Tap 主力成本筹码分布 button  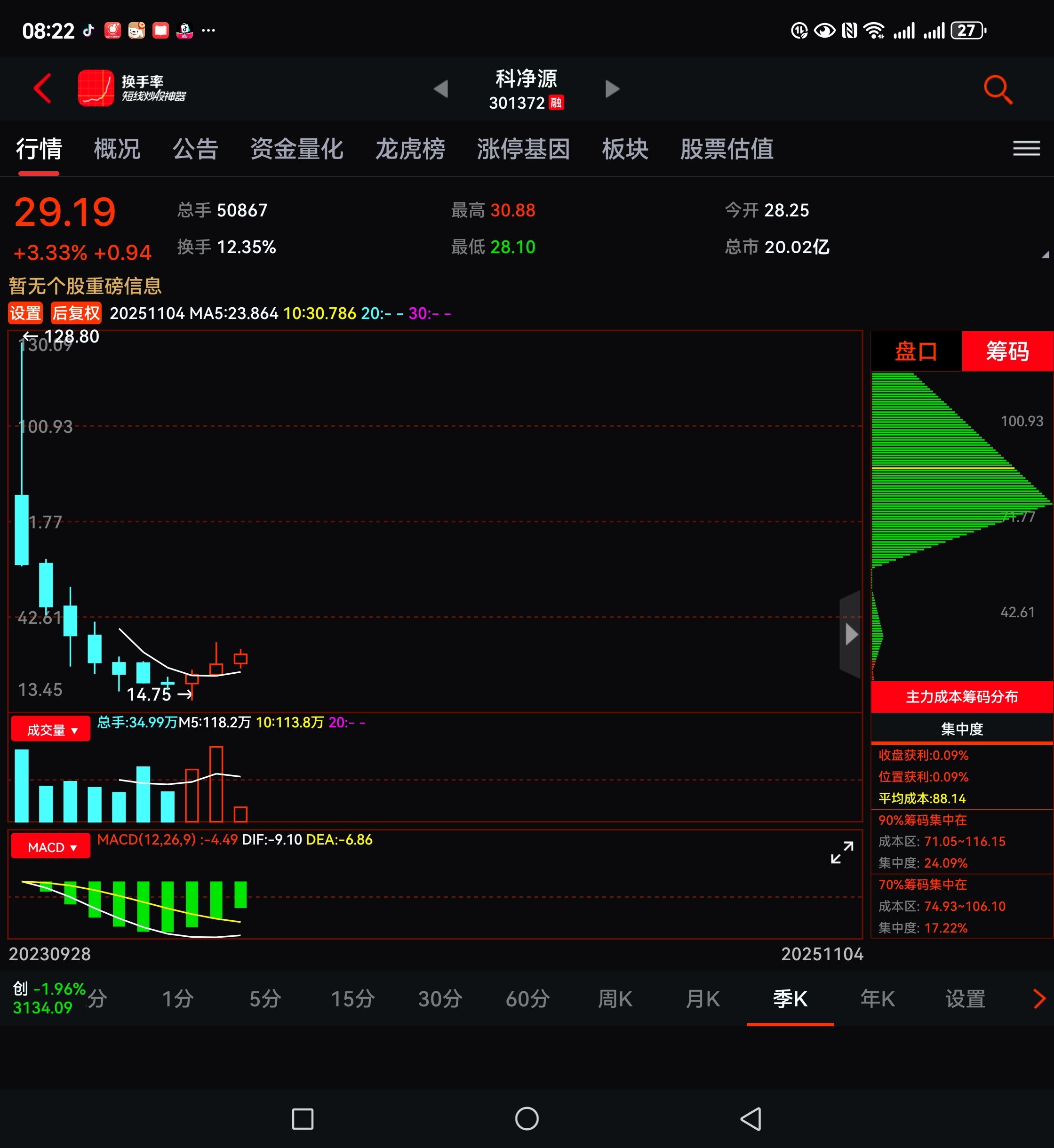(x=962, y=697)
